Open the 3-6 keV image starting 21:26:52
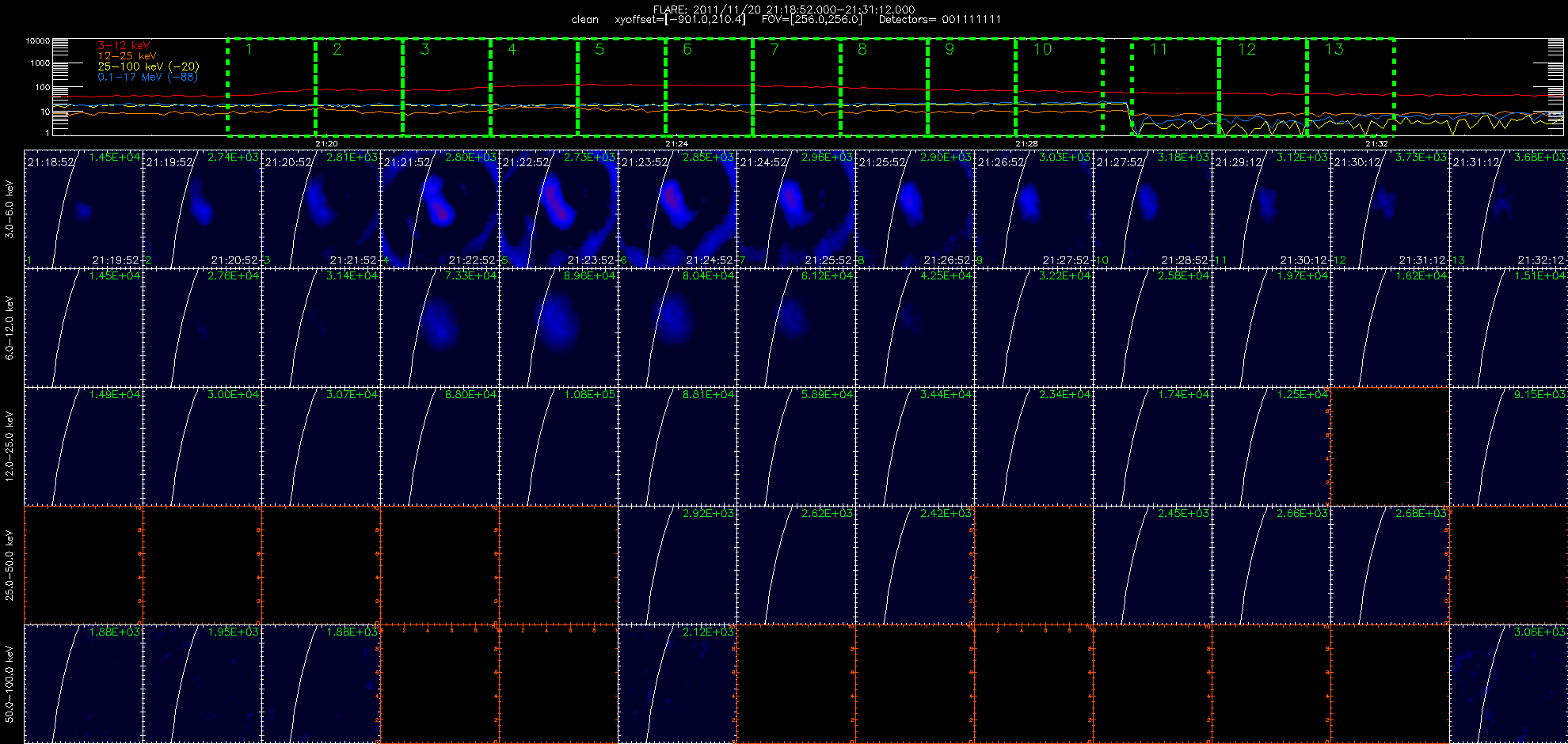The height and width of the screenshot is (744, 1568). coord(1034,209)
